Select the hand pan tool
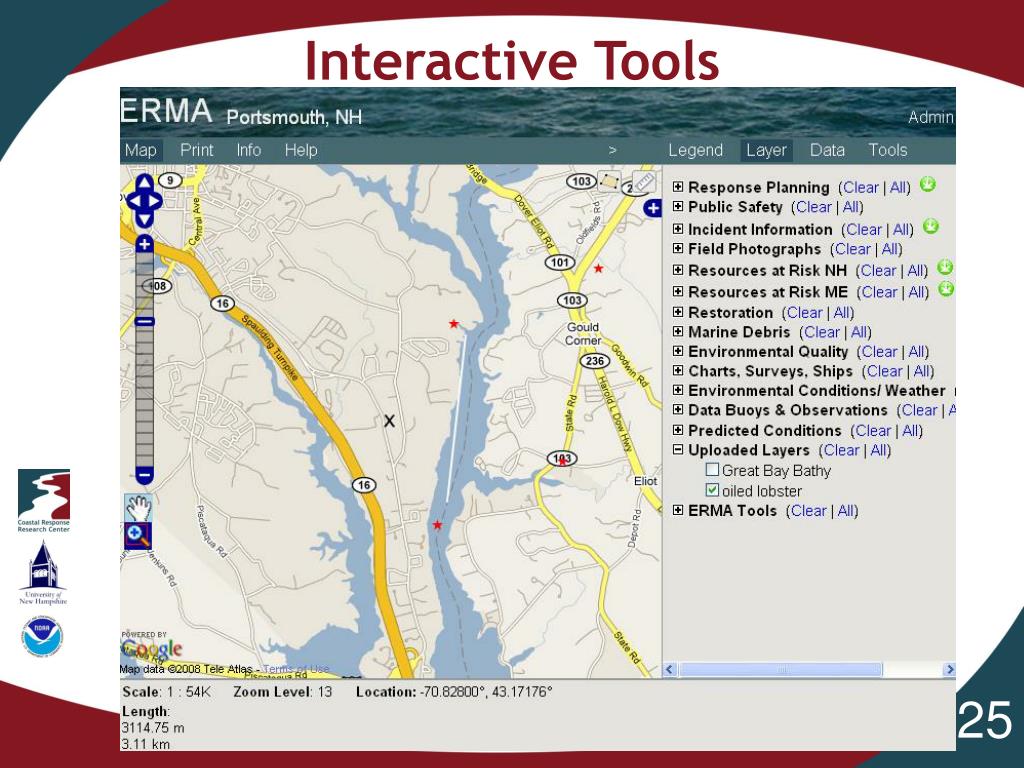The width and height of the screenshot is (1024, 768). pyautogui.click(x=138, y=507)
